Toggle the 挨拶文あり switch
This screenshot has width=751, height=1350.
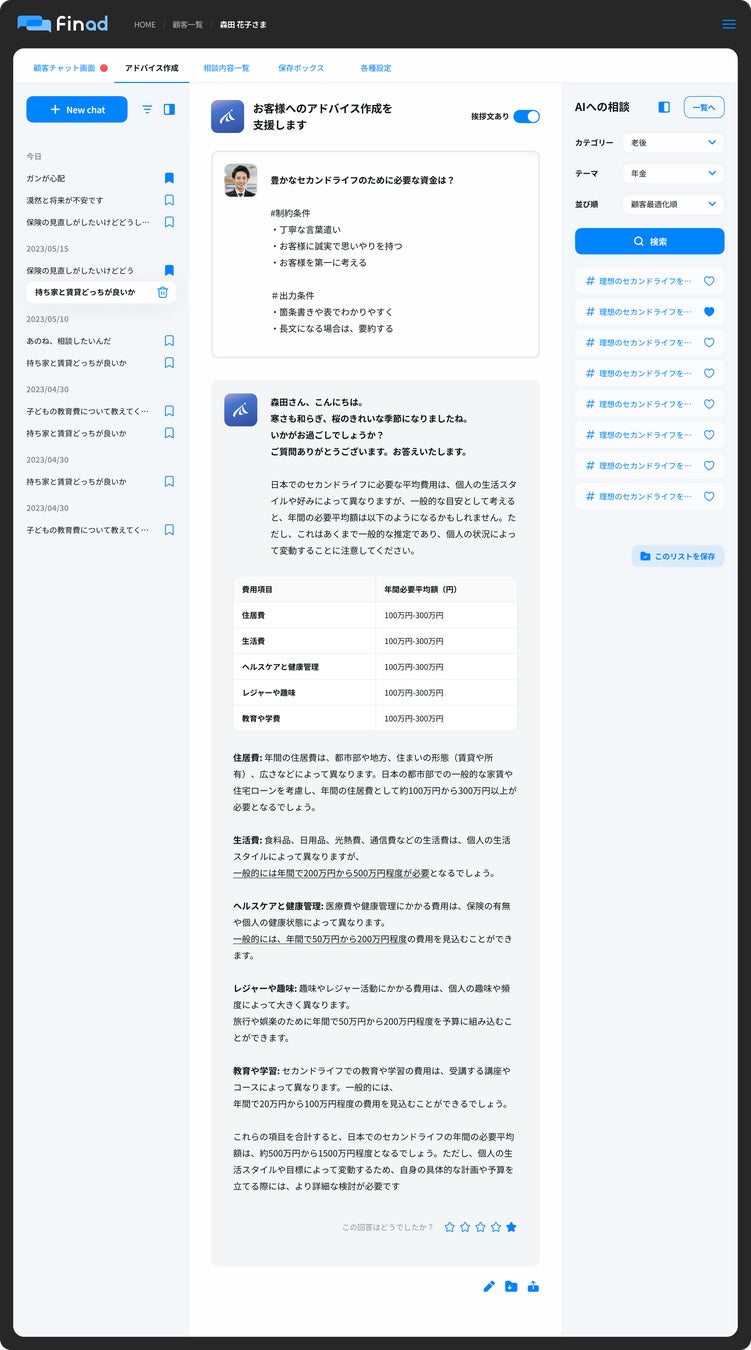coord(527,116)
